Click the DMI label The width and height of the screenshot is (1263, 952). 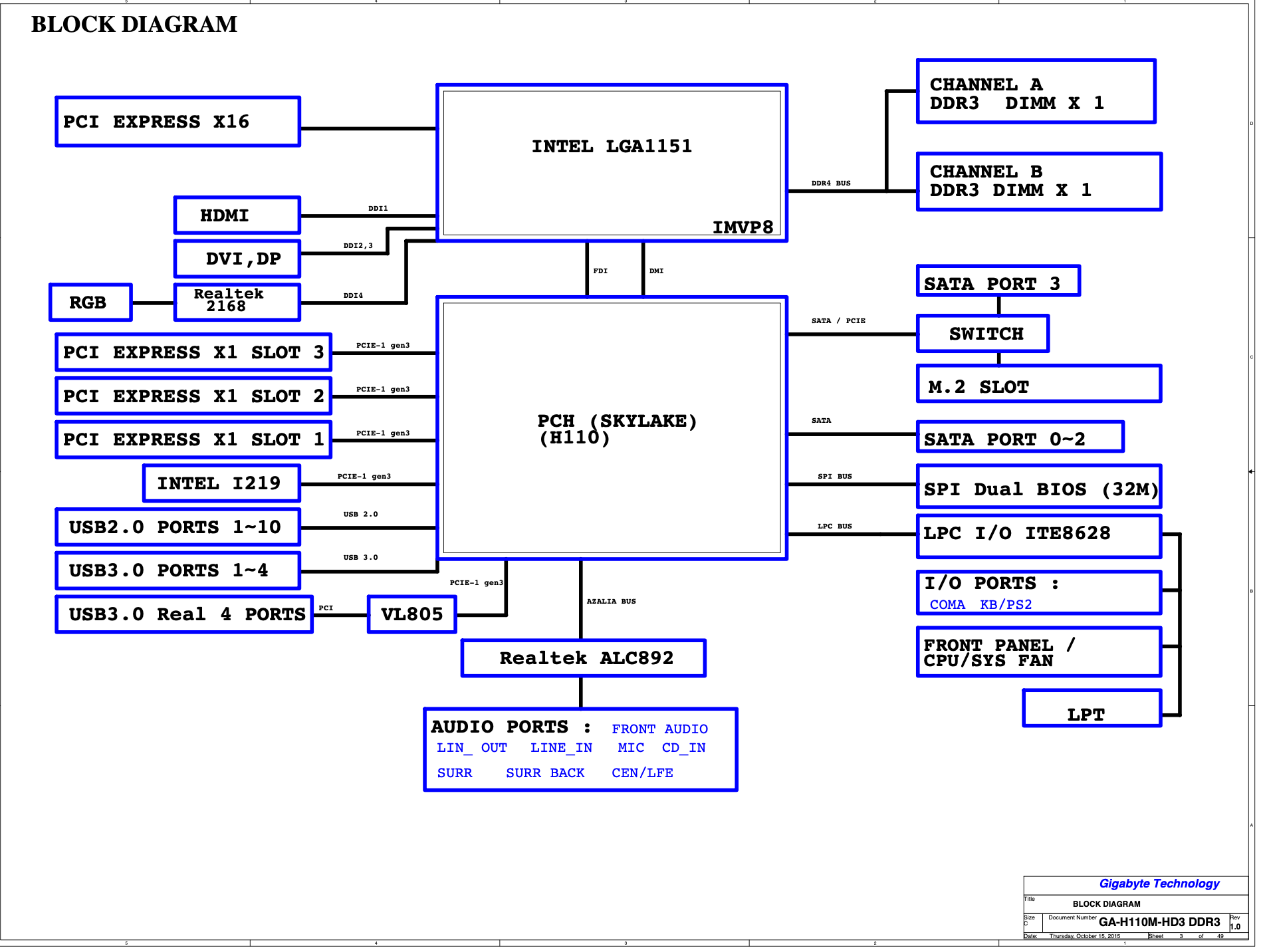click(656, 271)
